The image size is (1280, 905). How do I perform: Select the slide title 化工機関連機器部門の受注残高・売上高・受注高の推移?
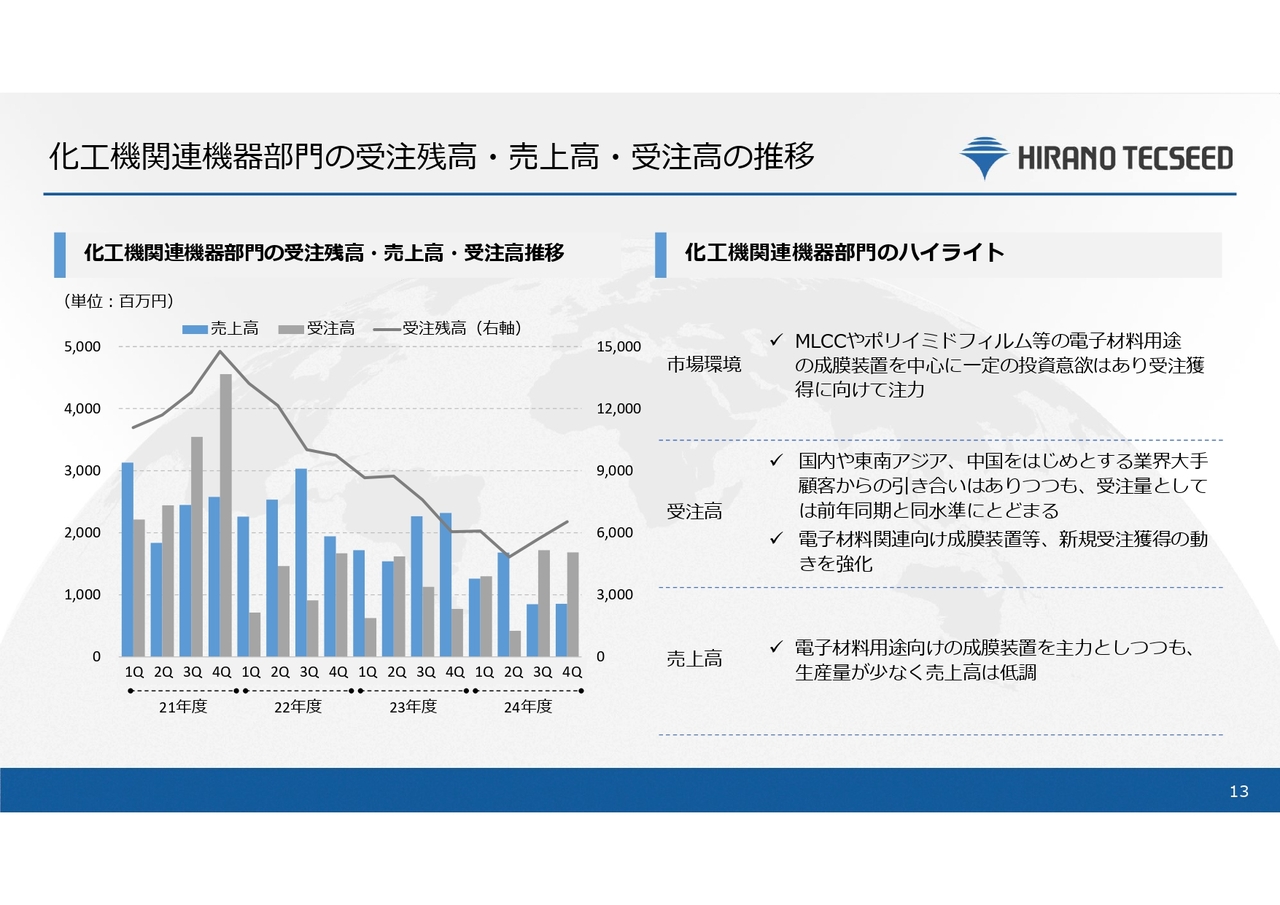pyautogui.click(x=432, y=157)
